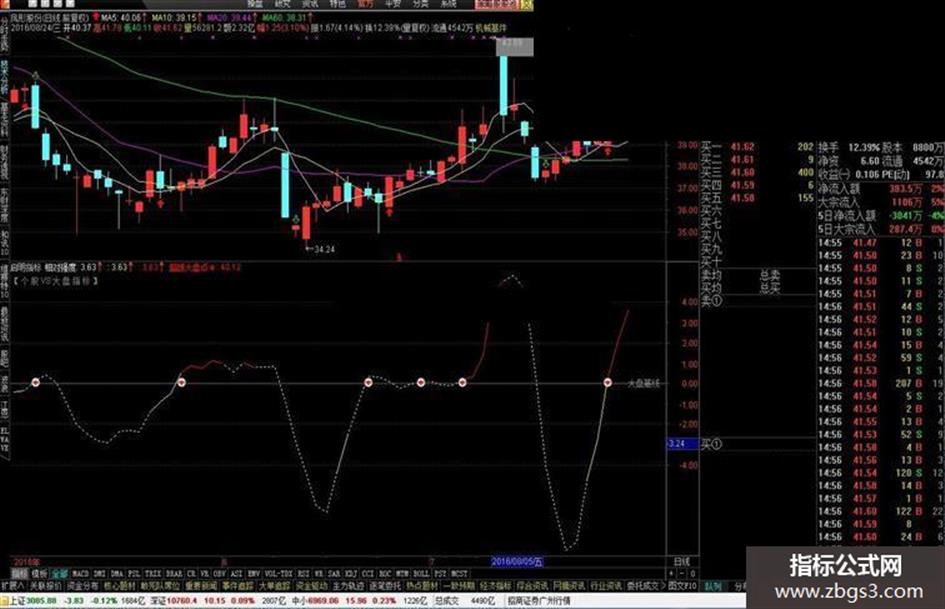This screenshot has height=609, width=945.
Task: Open the 资讯 top menu
Action: click(310, 4)
